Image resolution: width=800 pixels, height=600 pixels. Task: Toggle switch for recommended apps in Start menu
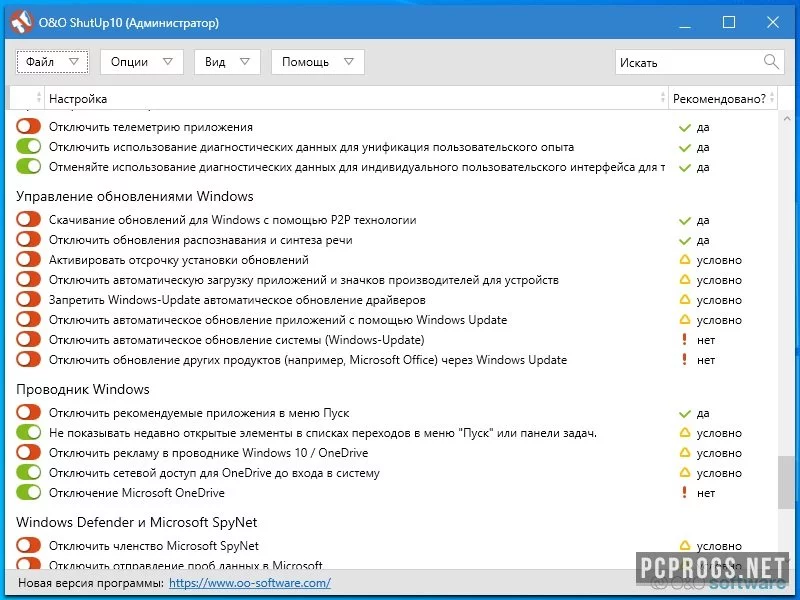28,412
